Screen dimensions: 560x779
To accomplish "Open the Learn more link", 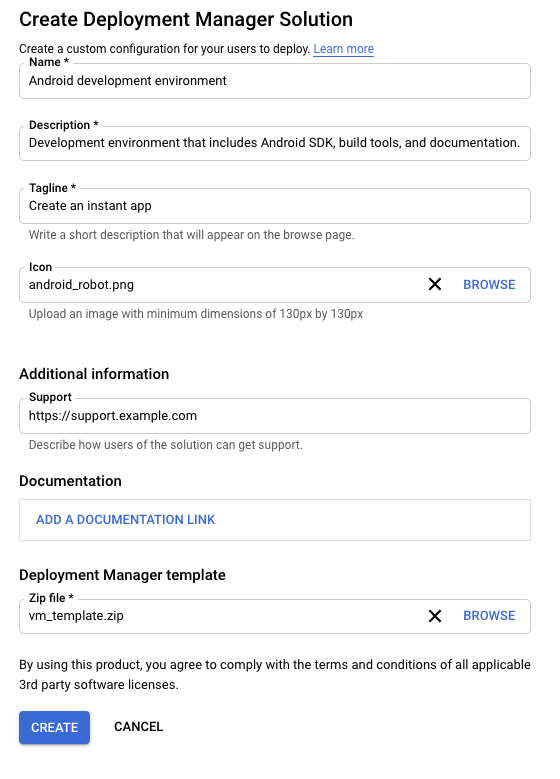I will click(x=343, y=49).
